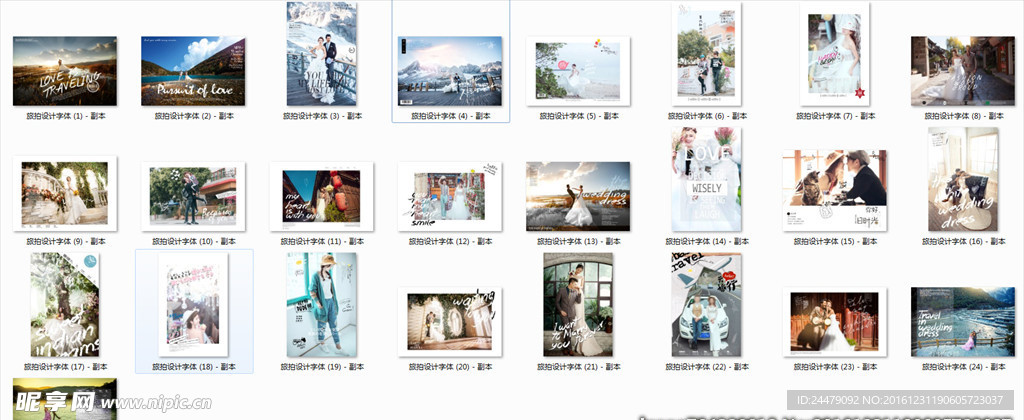This screenshot has width=1024, height=420.
Task: Click file name 旅拍设计字体 (8) - 副本
Action: pyautogui.click(x=964, y=116)
